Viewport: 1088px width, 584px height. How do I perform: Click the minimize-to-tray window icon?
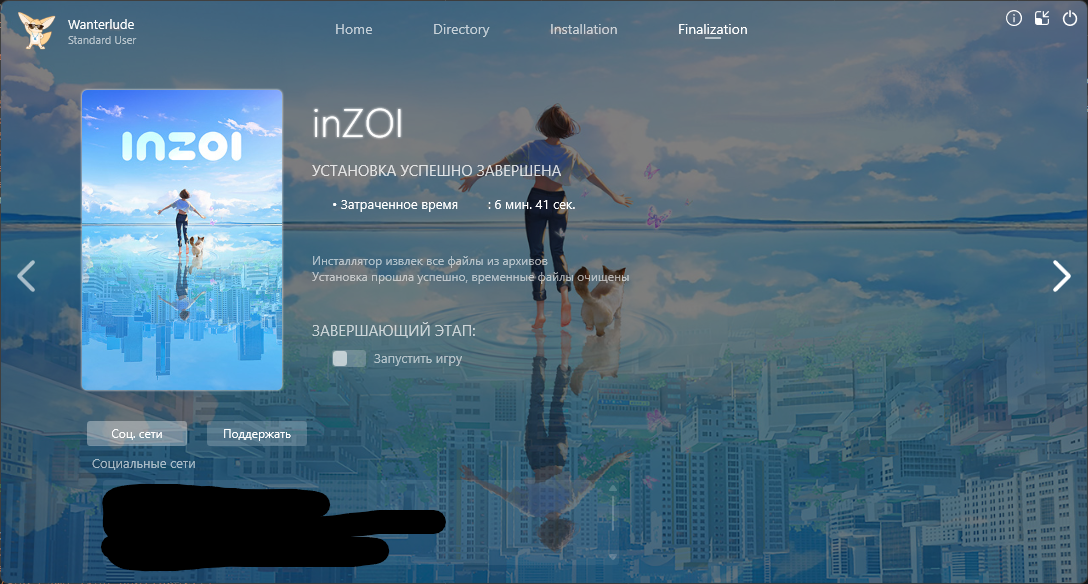tap(1042, 19)
